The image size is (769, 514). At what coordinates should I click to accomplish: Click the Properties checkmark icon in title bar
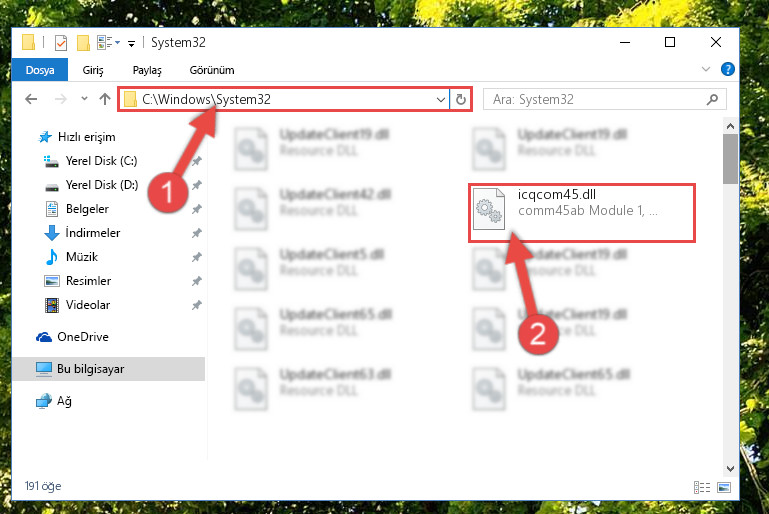coord(61,43)
